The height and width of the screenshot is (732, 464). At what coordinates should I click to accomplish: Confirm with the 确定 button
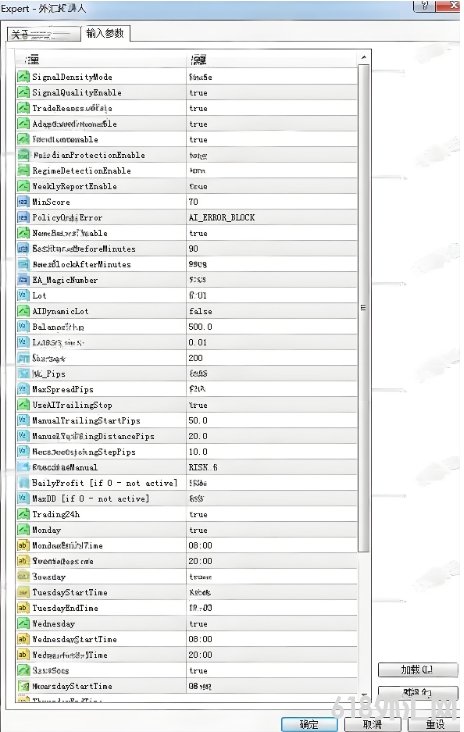309,724
